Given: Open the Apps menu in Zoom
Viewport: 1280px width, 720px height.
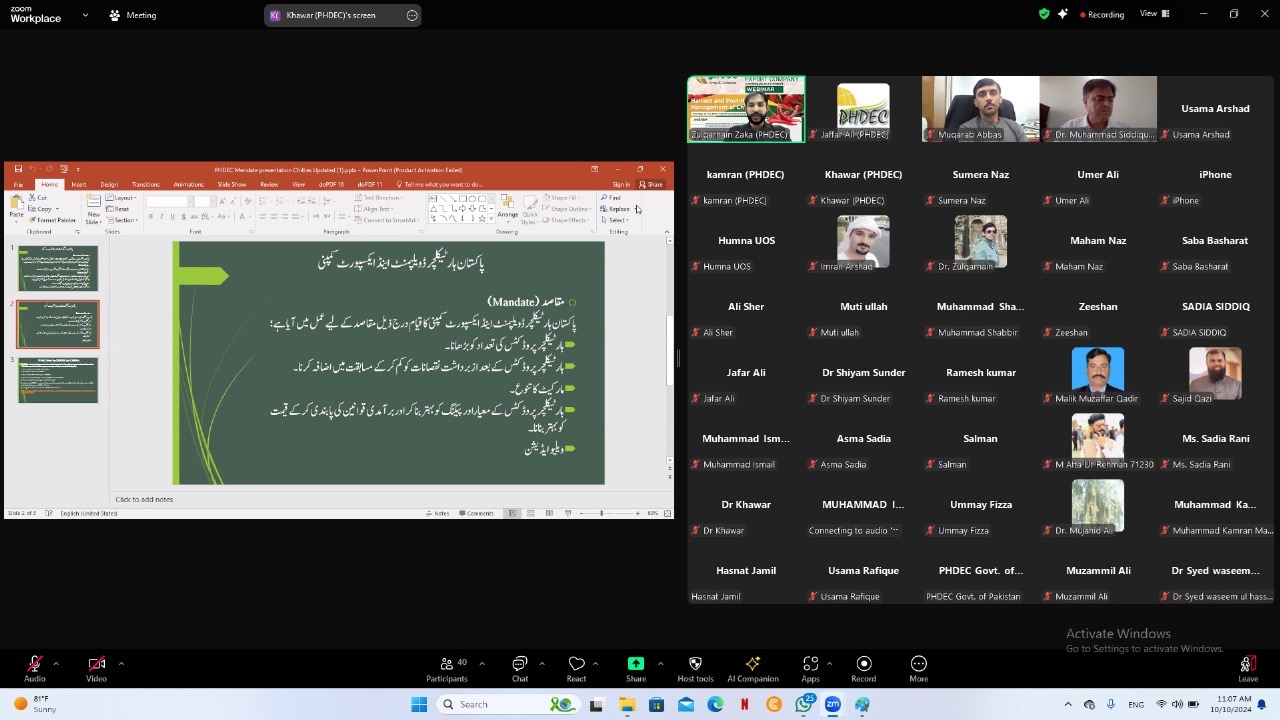Looking at the screenshot, I should [x=810, y=668].
